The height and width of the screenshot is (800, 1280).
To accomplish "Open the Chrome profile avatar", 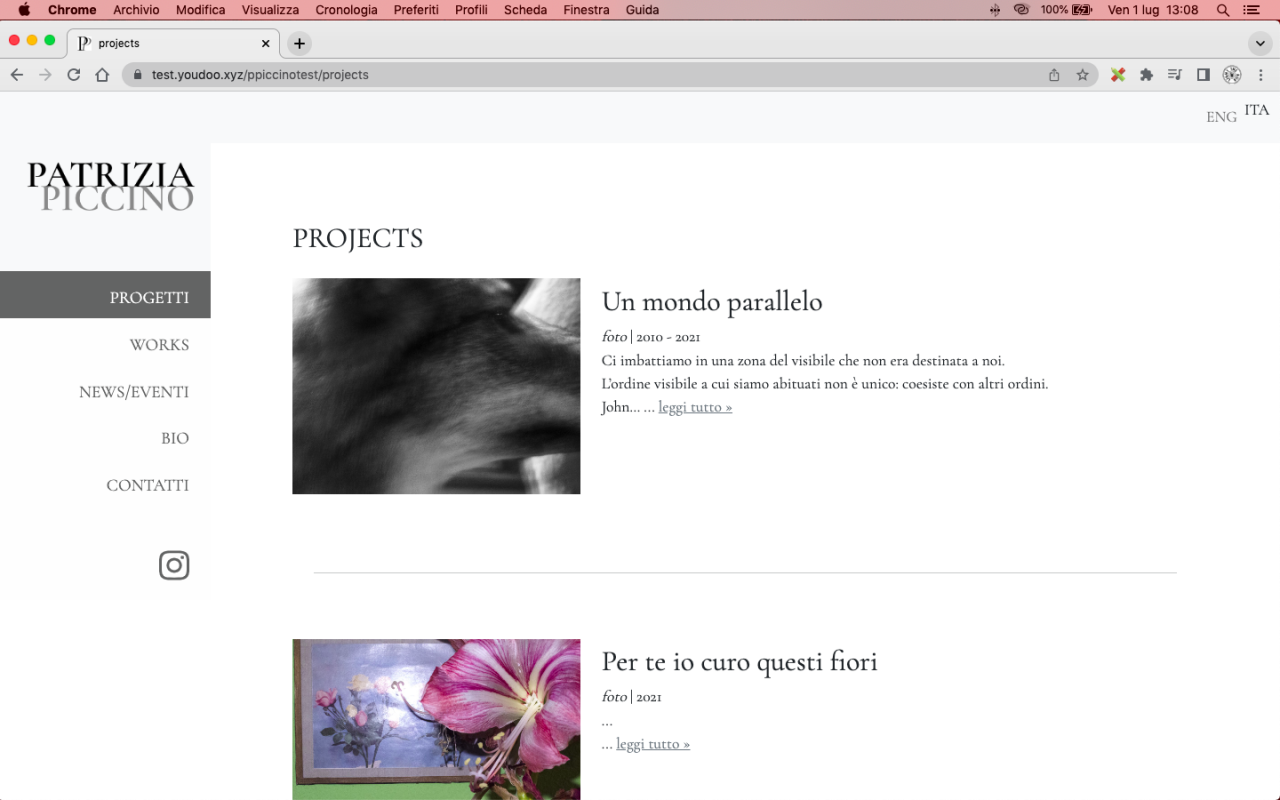I will click(x=1232, y=75).
